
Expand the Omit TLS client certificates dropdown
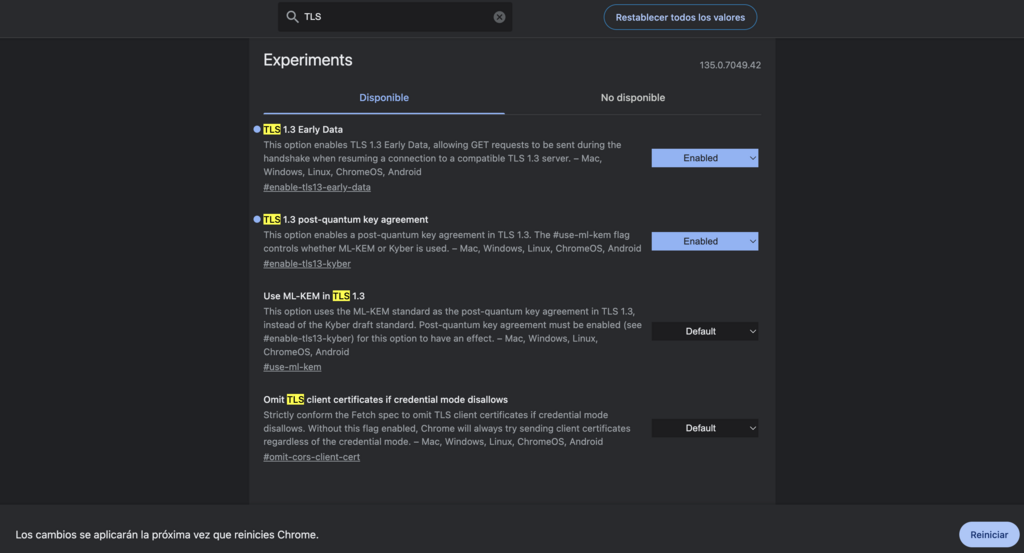(704, 428)
